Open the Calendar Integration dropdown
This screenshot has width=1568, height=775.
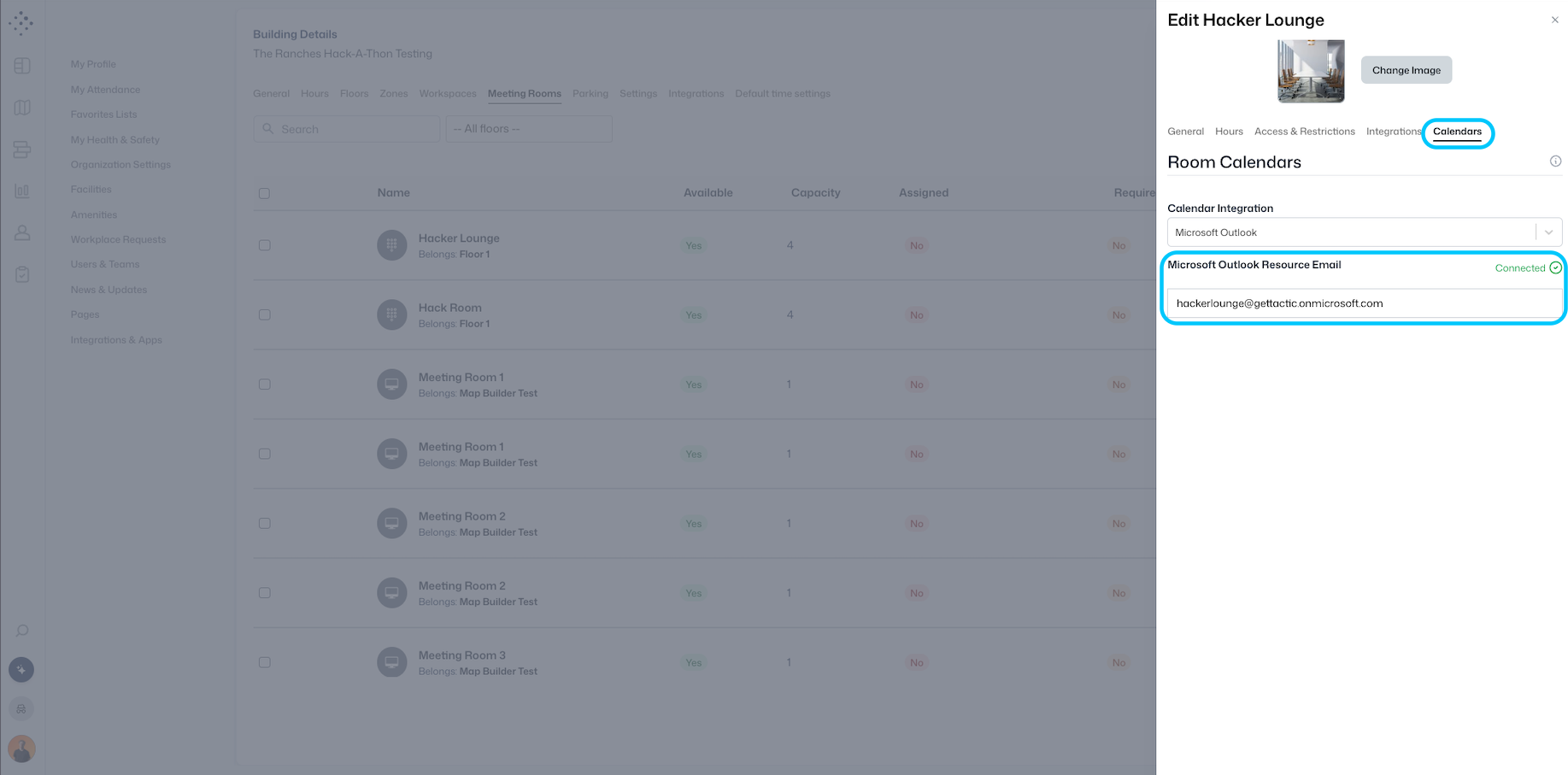(1364, 232)
